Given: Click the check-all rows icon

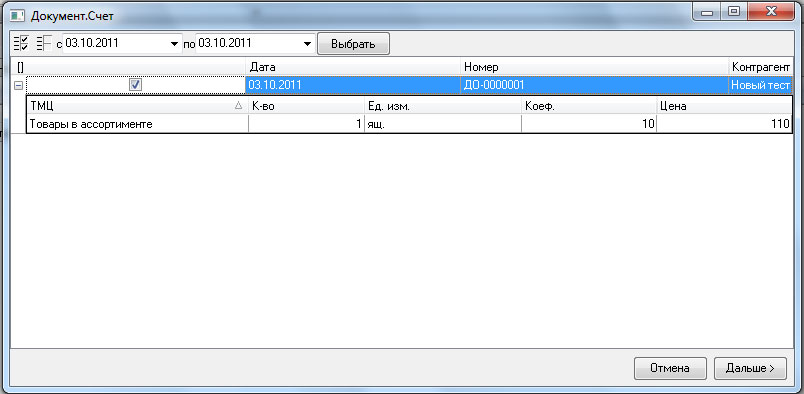Looking at the screenshot, I should [22, 44].
